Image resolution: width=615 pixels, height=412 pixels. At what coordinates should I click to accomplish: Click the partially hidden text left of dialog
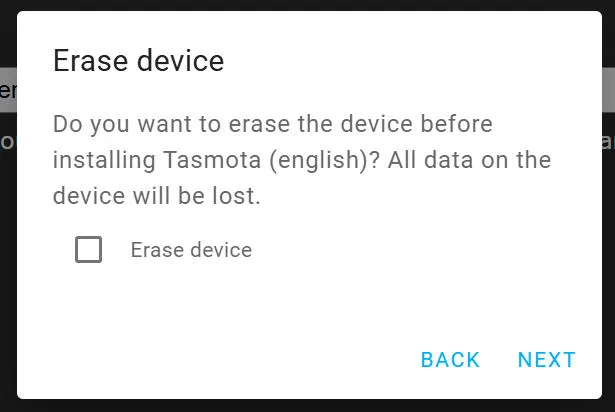coord(7,141)
